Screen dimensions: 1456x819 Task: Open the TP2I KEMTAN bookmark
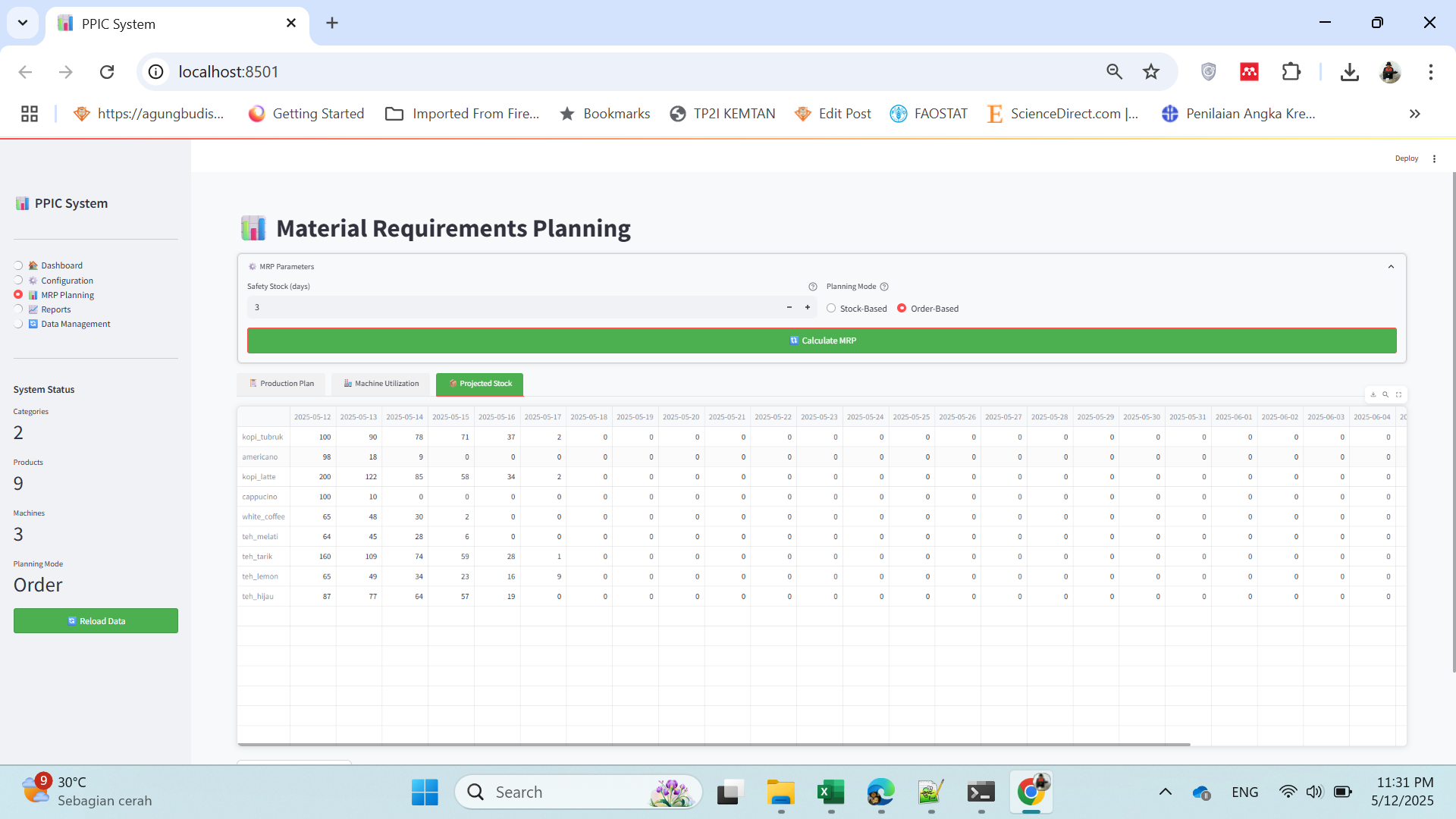point(723,114)
